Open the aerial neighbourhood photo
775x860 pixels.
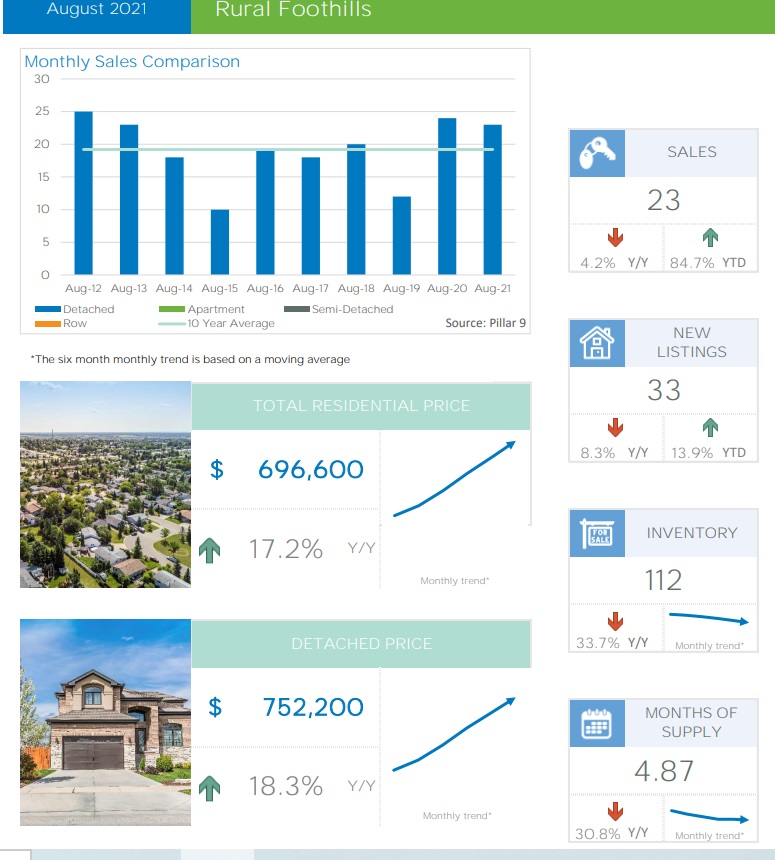coord(105,485)
